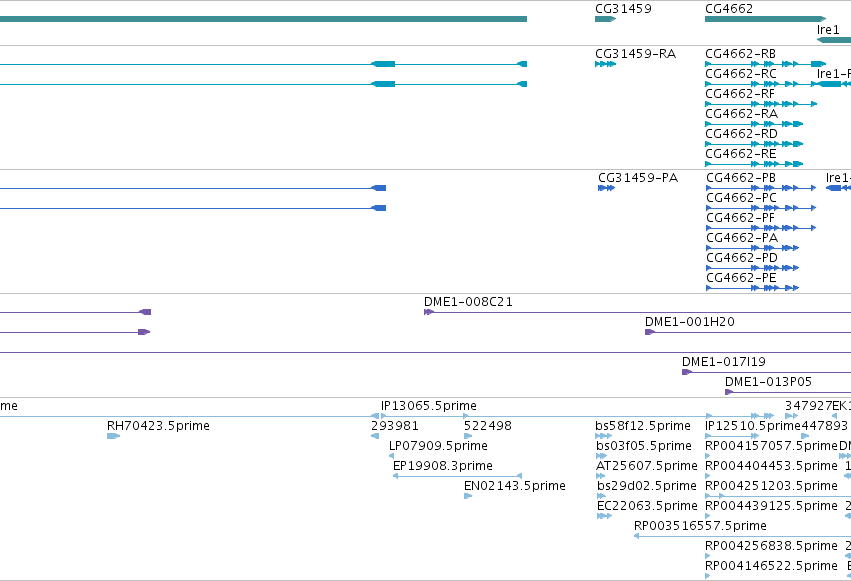The image size is (851, 581).
Task: Click the CG31459 gene glyph
Action: (x=605, y=19)
